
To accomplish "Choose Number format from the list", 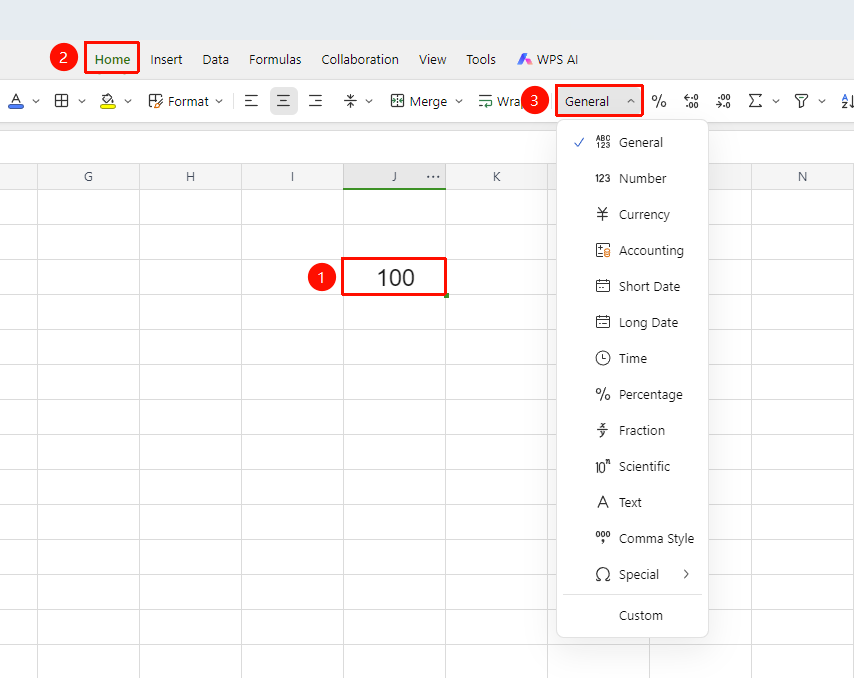I will 632,179.
